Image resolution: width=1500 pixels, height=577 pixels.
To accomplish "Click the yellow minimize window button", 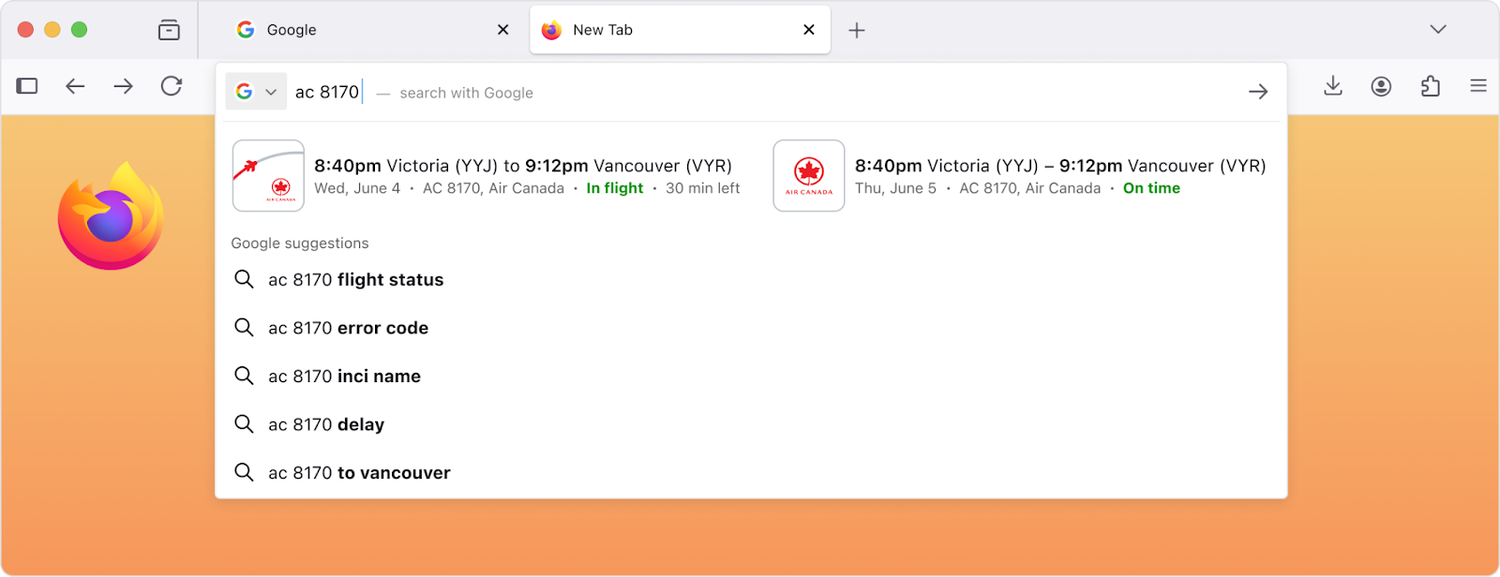I will 52,30.
